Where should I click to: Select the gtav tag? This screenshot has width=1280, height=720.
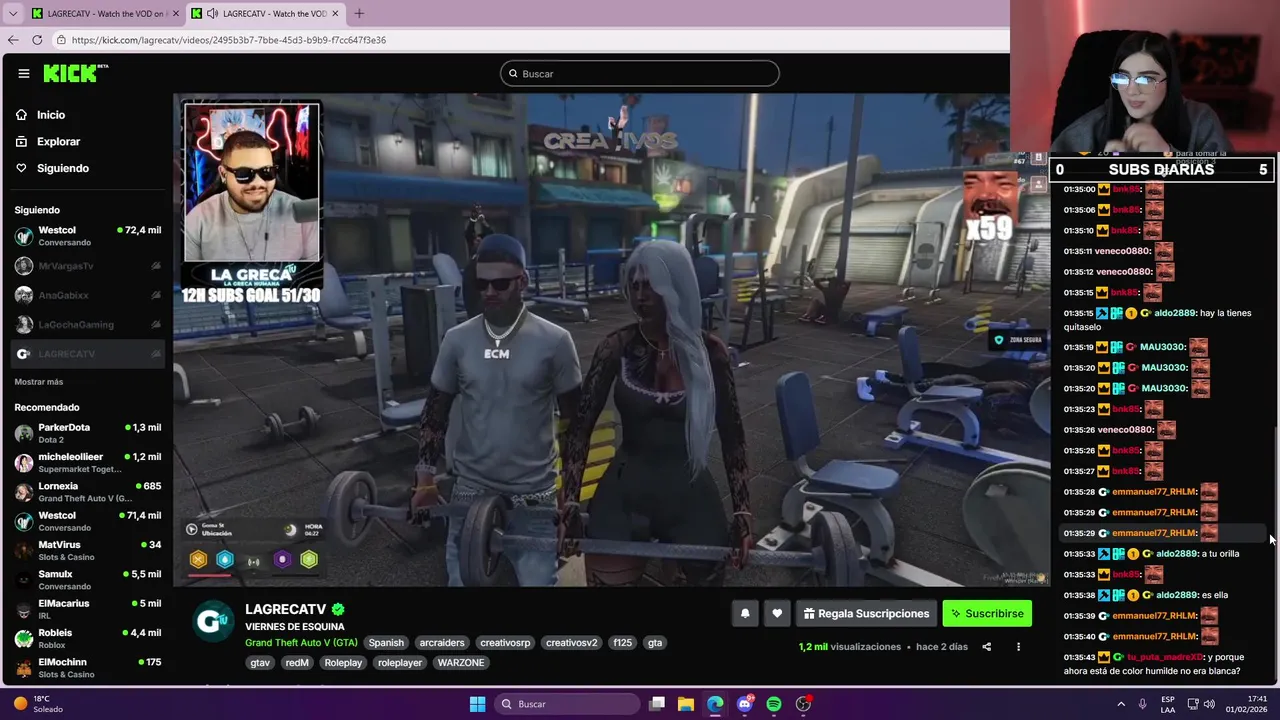coord(260,663)
